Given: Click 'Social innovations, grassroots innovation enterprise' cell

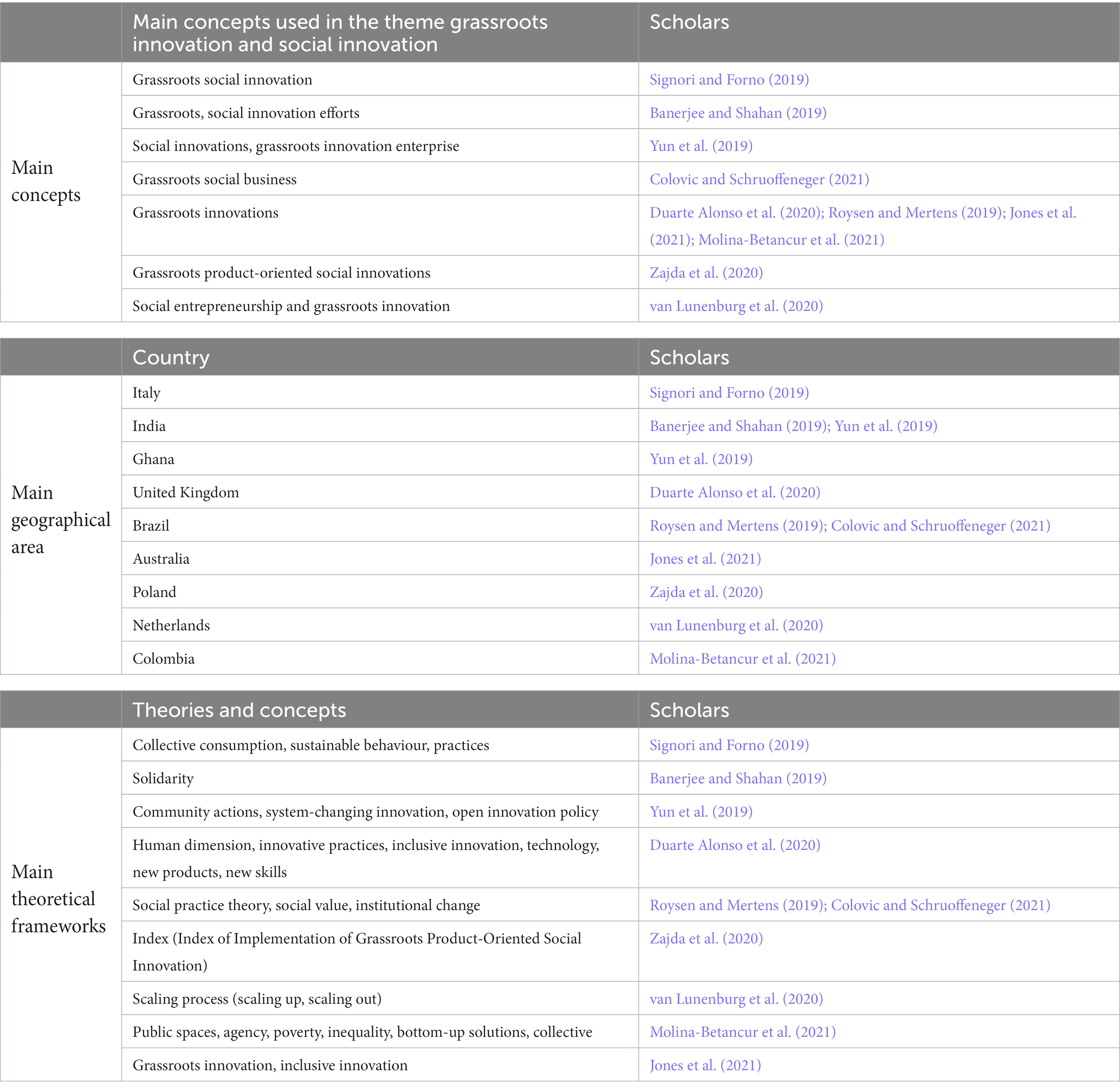Looking at the screenshot, I should (380, 146).
